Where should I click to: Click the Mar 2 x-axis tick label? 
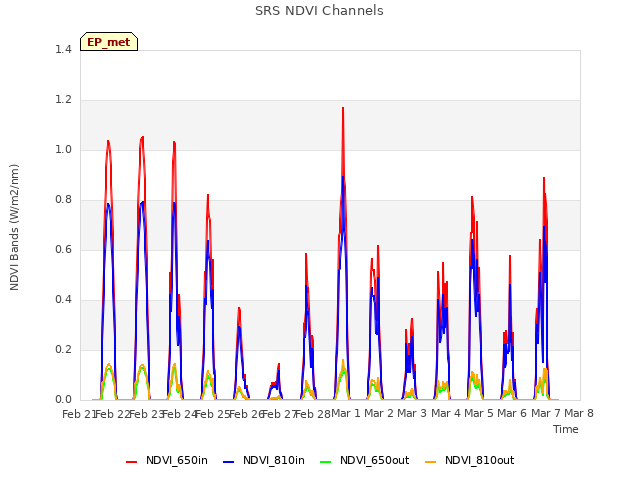[379, 413]
